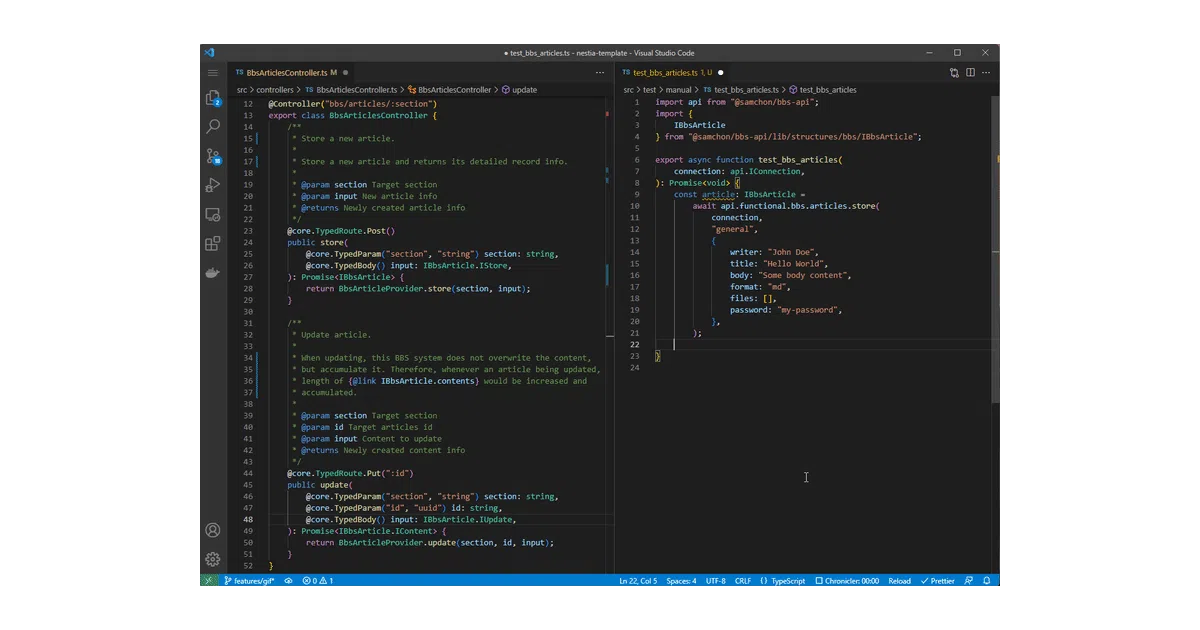This screenshot has height=630, width=1200.
Task: Click 'BbsArticleProvider.update' call on line 50
Action: (x=398, y=542)
